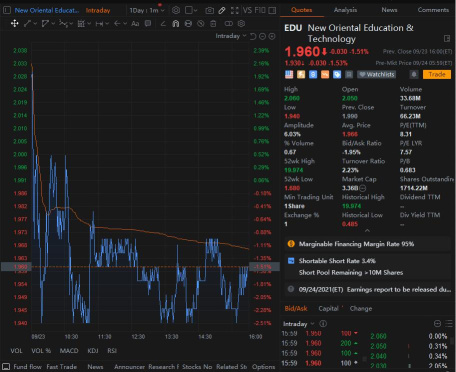Image resolution: width=456 pixels, height=372 pixels.
Task: Click the camera screenshot icon
Action: (209, 10)
